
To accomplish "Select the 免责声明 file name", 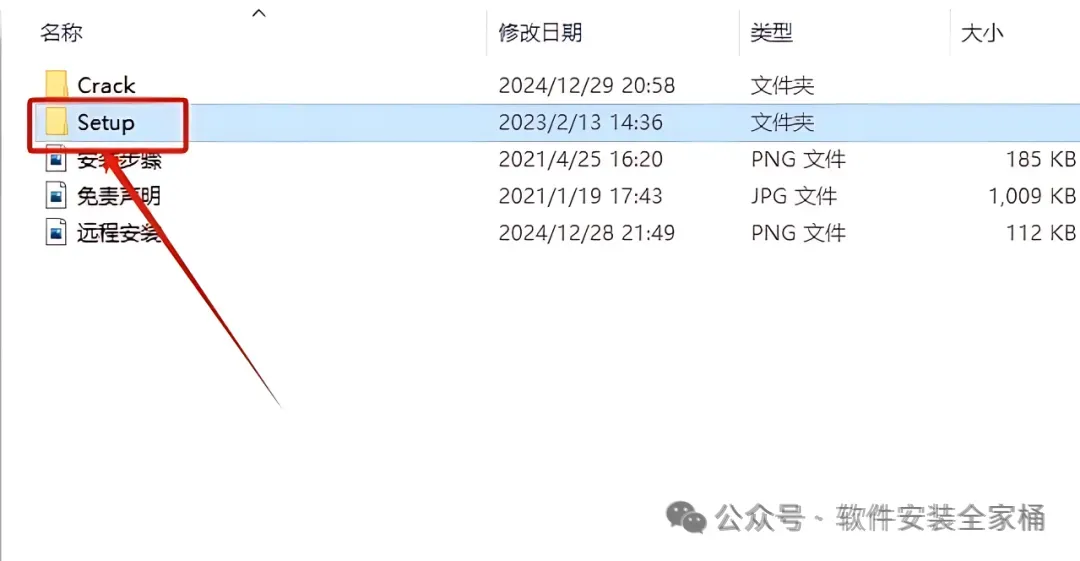I will point(118,196).
